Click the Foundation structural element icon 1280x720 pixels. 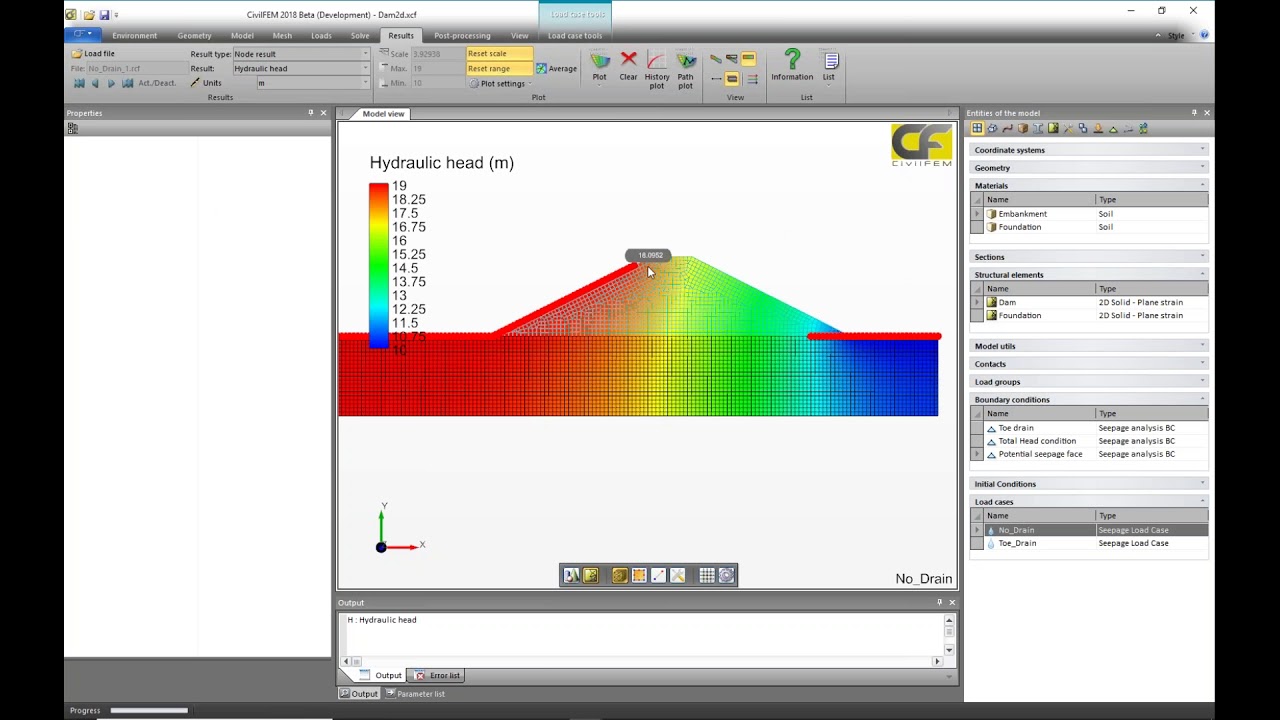coord(992,315)
